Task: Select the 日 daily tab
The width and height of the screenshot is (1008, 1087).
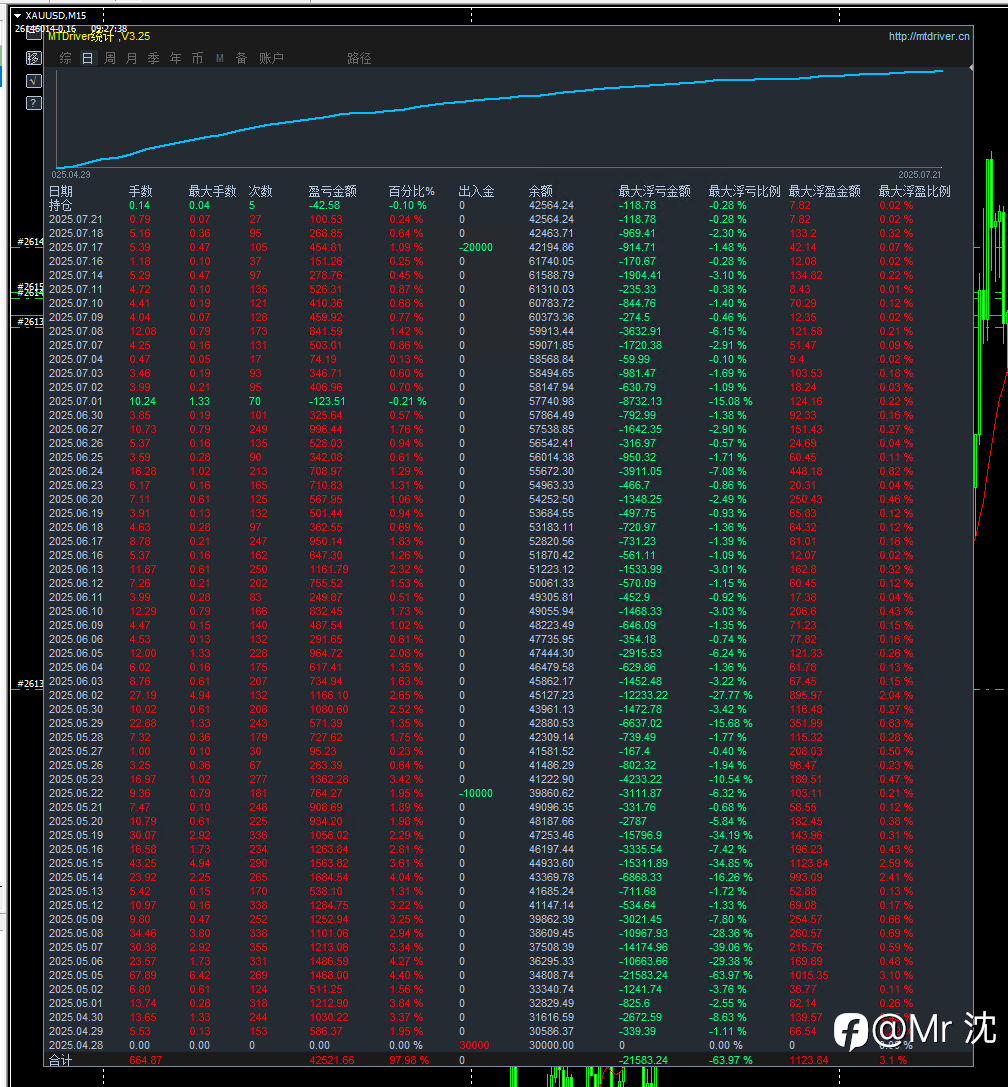Action: pyautogui.click(x=87, y=58)
